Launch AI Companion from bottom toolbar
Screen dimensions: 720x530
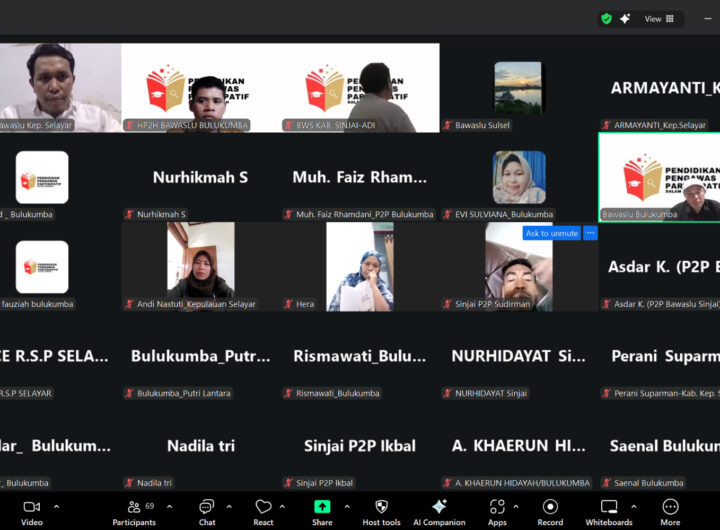coord(439,510)
